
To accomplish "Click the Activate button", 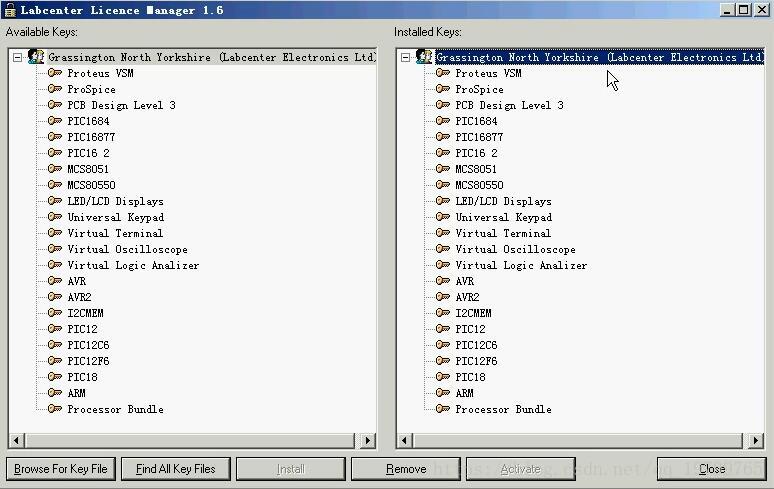I will pyautogui.click(x=521, y=469).
